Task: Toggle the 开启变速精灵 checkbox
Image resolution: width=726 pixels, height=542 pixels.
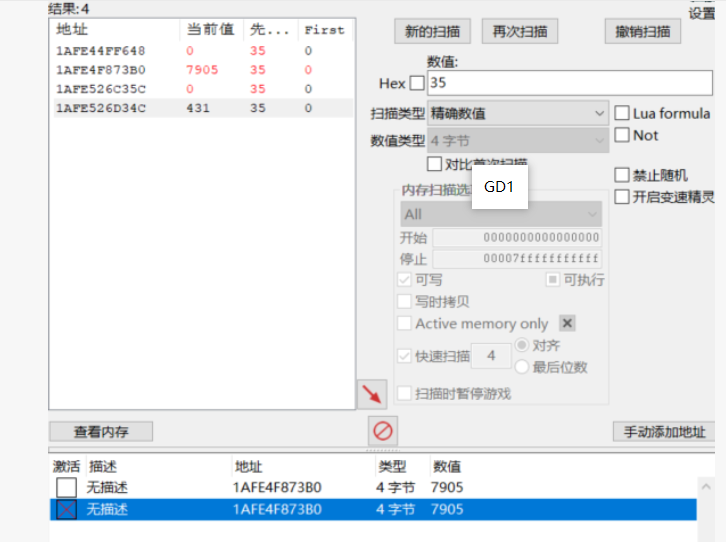Action: [x=622, y=197]
